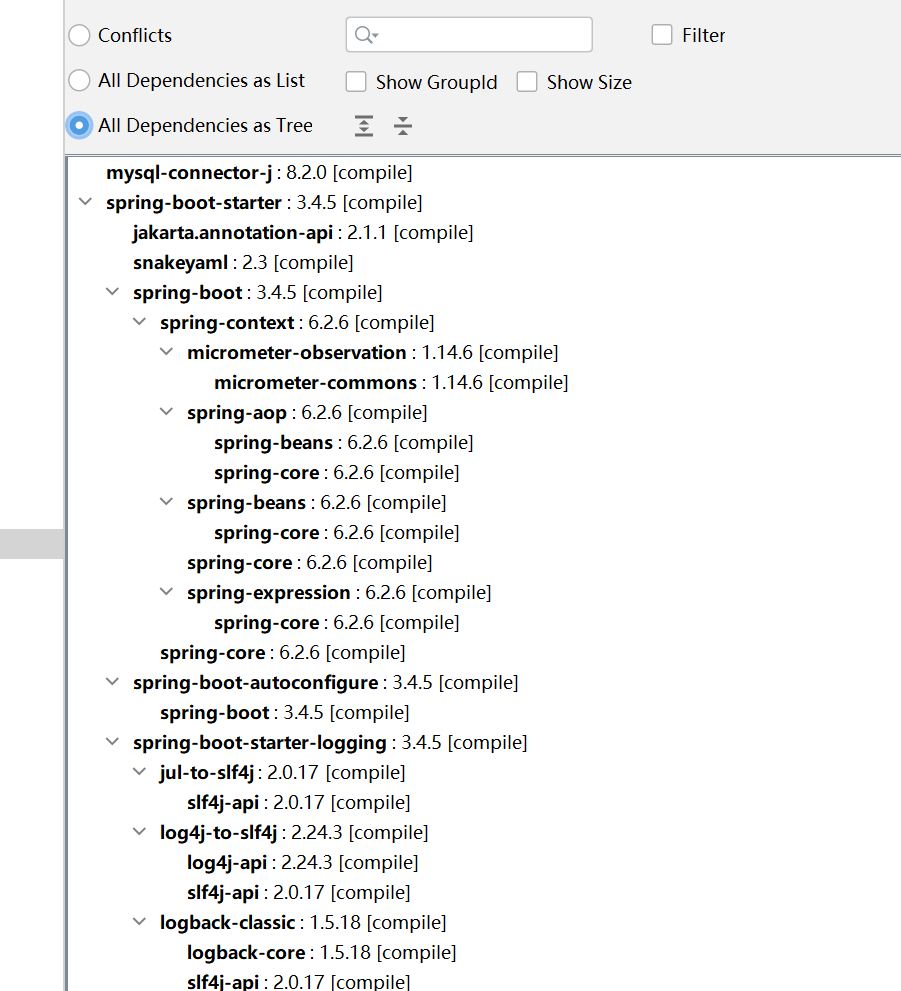The width and height of the screenshot is (901, 991).
Task: Collapse the logback-classic node
Action: click(x=140, y=922)
